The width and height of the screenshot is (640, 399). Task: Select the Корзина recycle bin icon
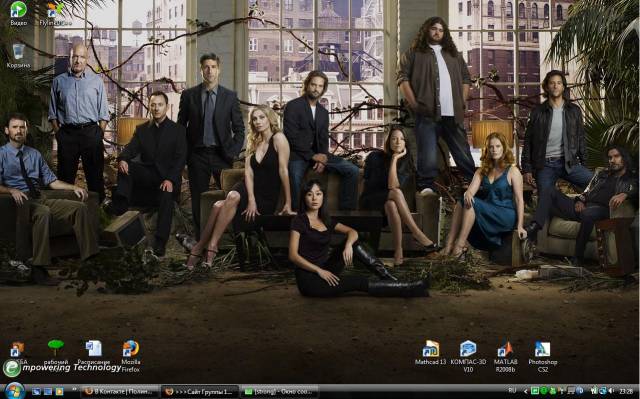(18, 56)
